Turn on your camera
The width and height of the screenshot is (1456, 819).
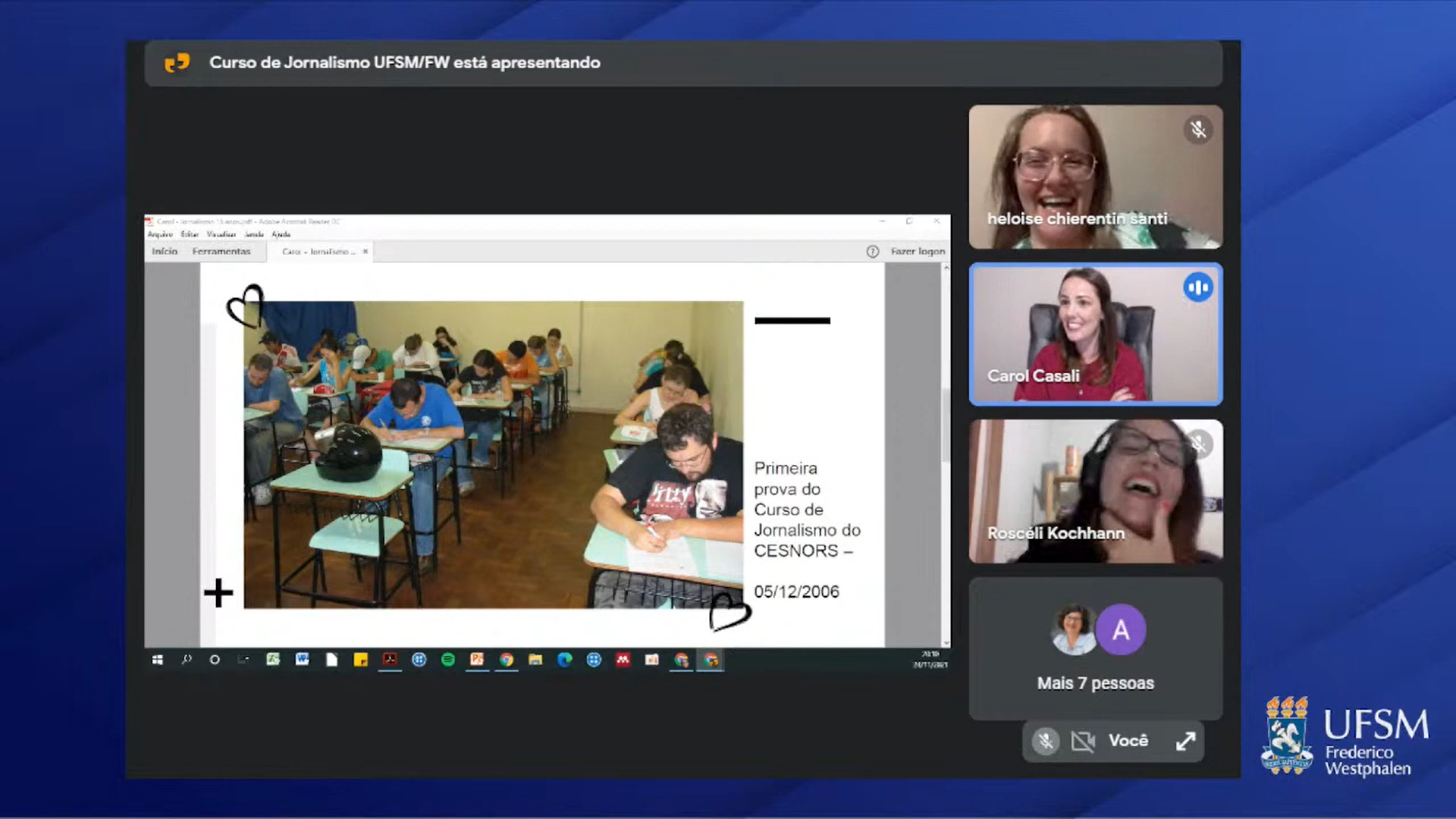pos(1082,741)
